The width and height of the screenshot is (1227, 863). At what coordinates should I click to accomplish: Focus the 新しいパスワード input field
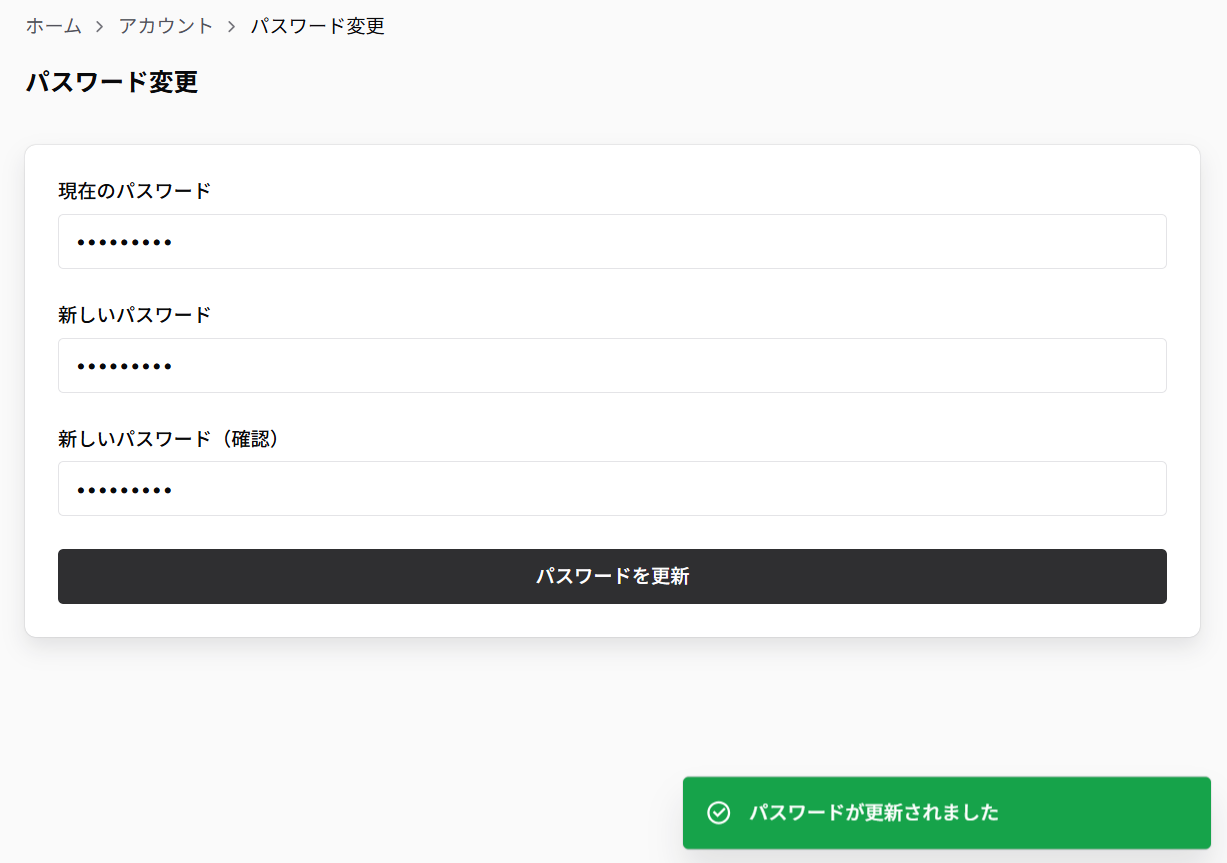coord(612,365)
